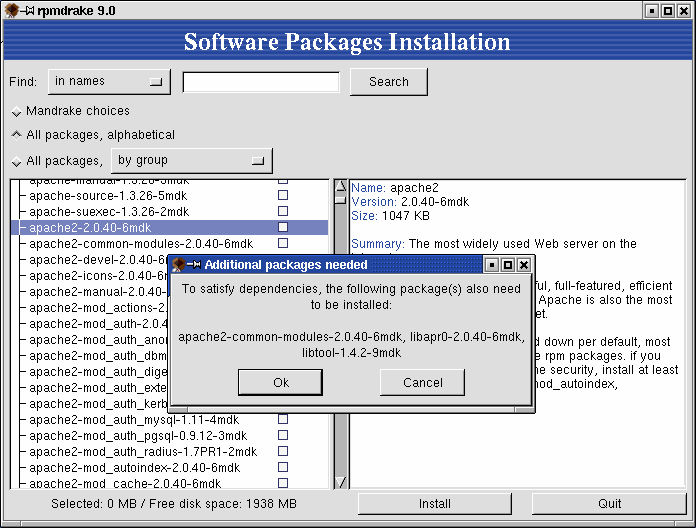Viewport: 696px width, 528px height.
Task: Open the 'in names' search dropdown
Action: point(109,82)
